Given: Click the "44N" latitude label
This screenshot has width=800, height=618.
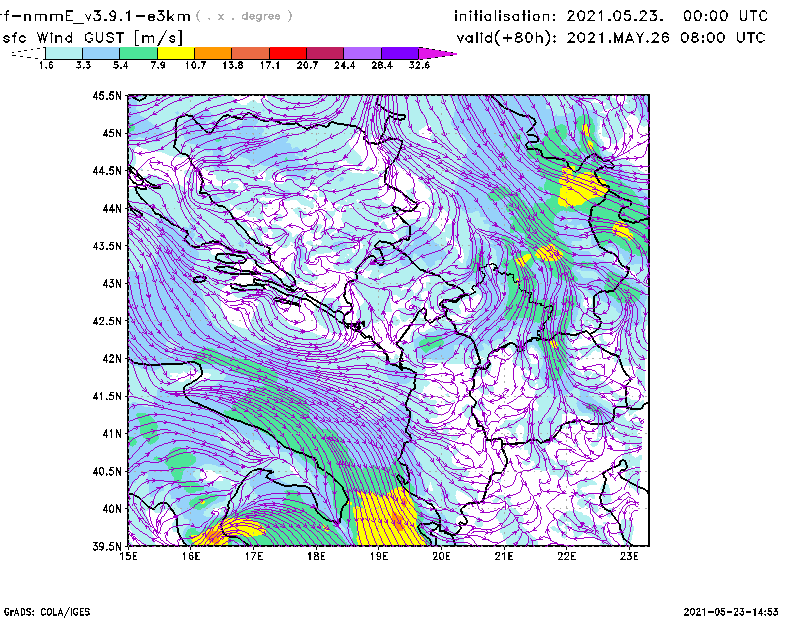Looking at the screenshot, I should (112, 208).
